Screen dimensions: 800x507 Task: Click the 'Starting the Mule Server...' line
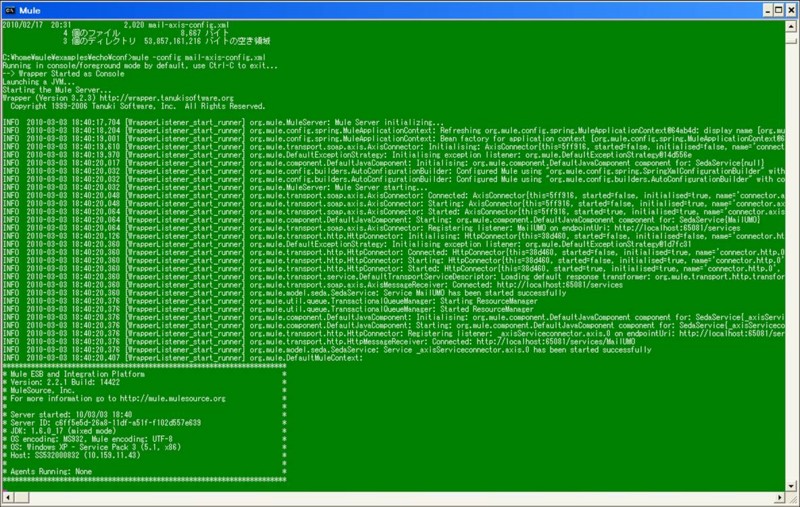tap(57, 90)
